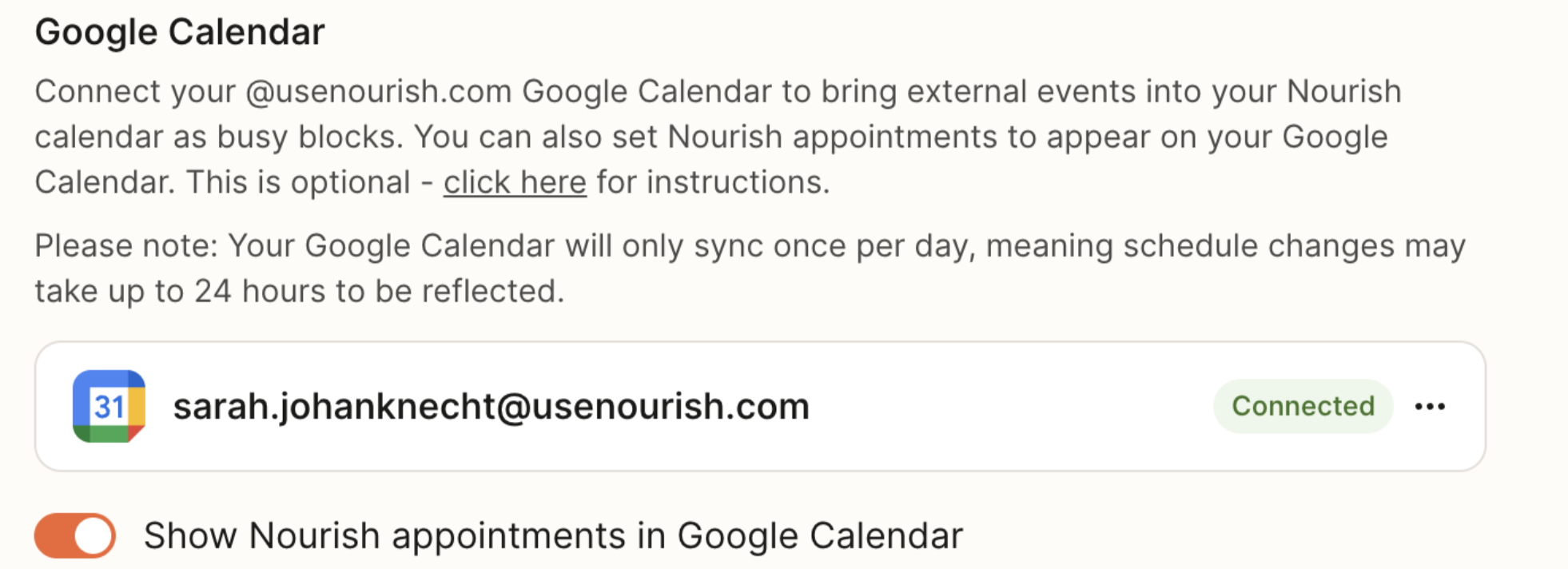The width and height of the screenshot is (1568, 569).
Task: Click the 'Please note' sync notice text
Action: coord(126,246)
